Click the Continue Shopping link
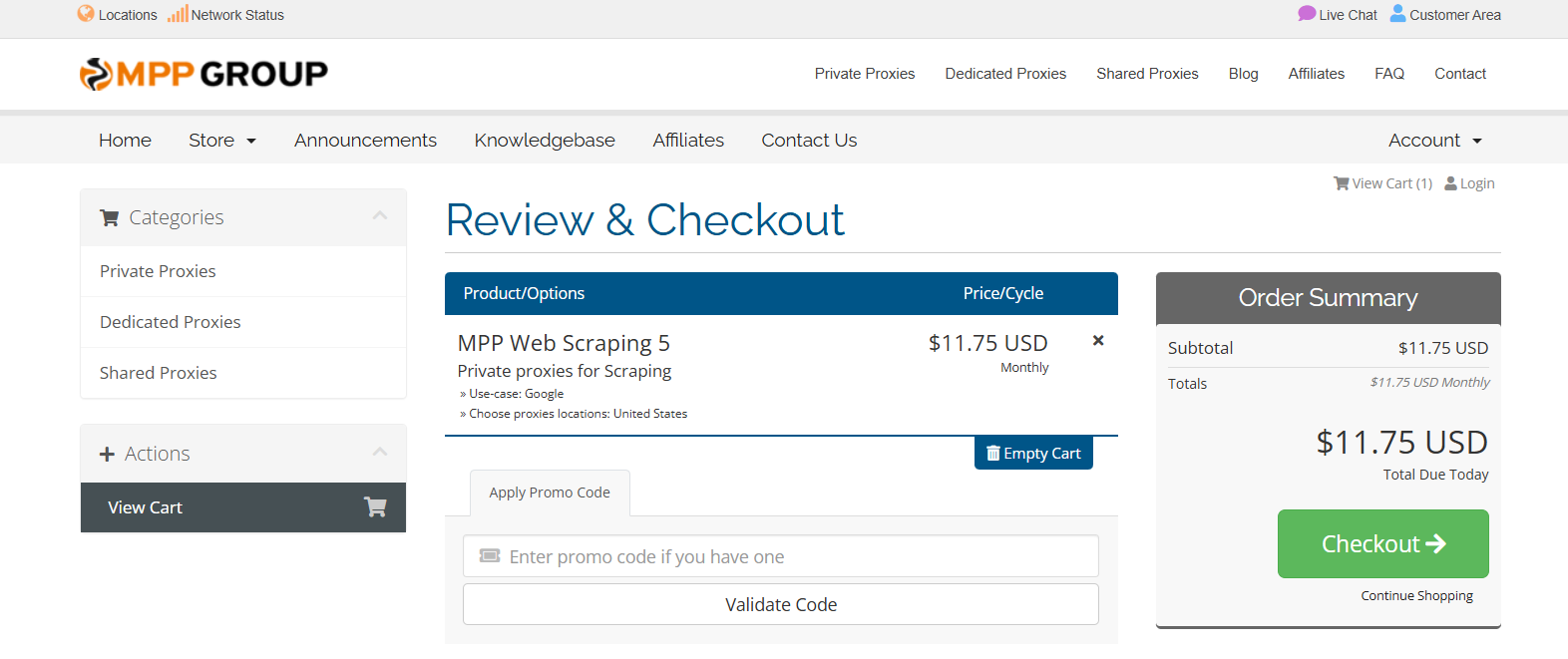Screen dimensions: 1568x659 click(1416, 595)
